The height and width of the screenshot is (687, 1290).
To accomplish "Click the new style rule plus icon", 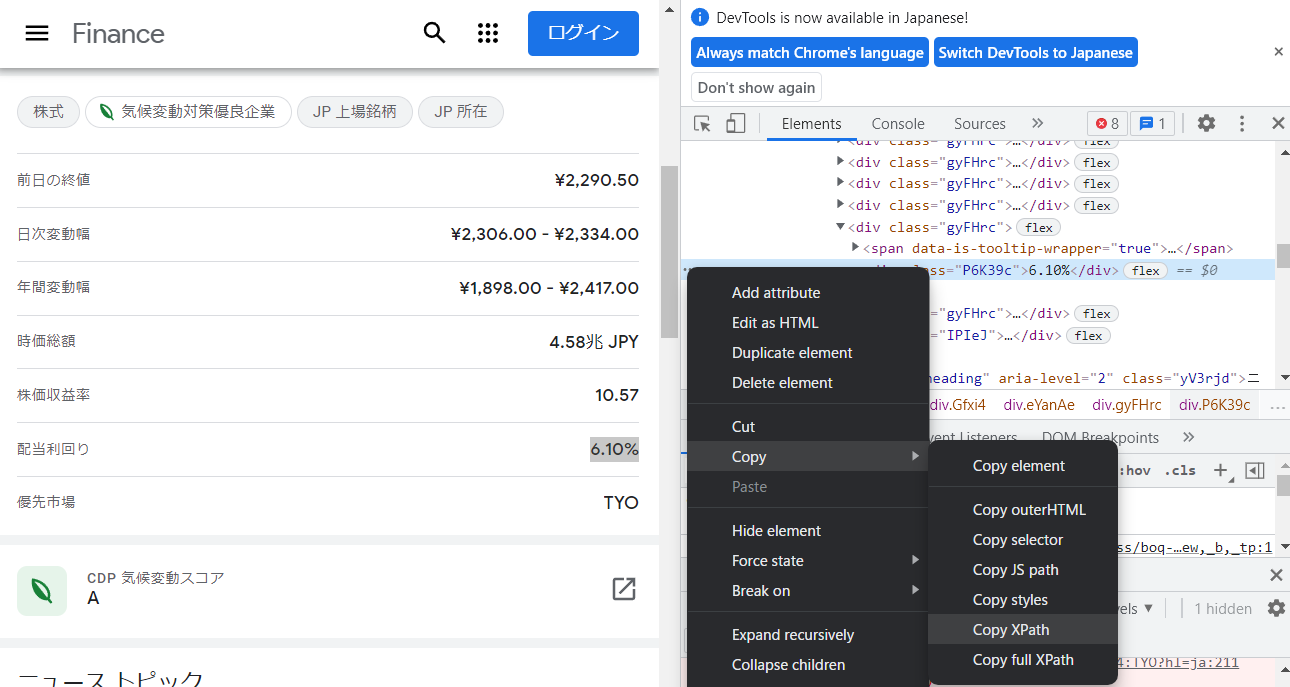I will [1220, 470].
